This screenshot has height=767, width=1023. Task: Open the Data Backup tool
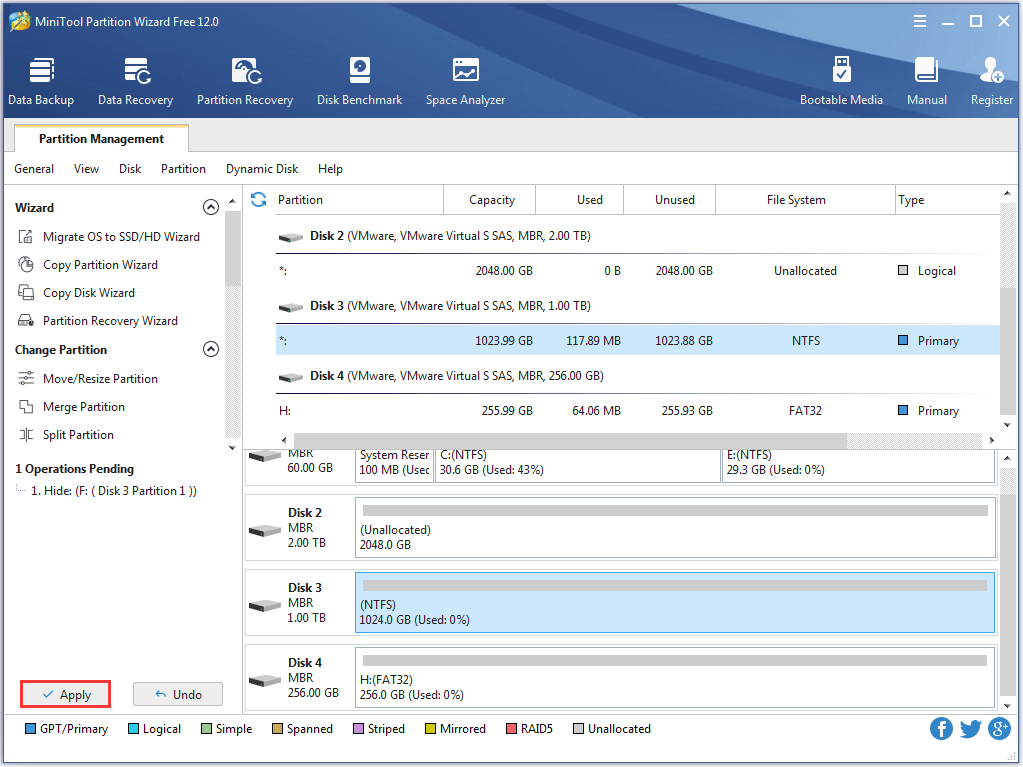40,81
